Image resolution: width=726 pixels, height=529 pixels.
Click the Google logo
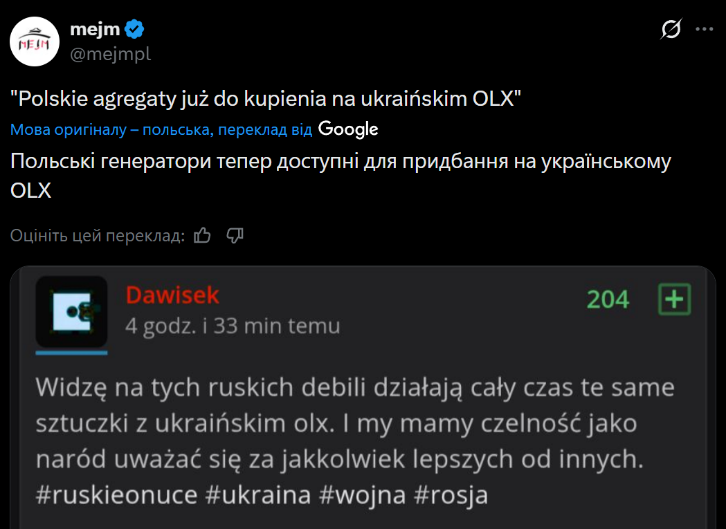(x=348, y=129)
